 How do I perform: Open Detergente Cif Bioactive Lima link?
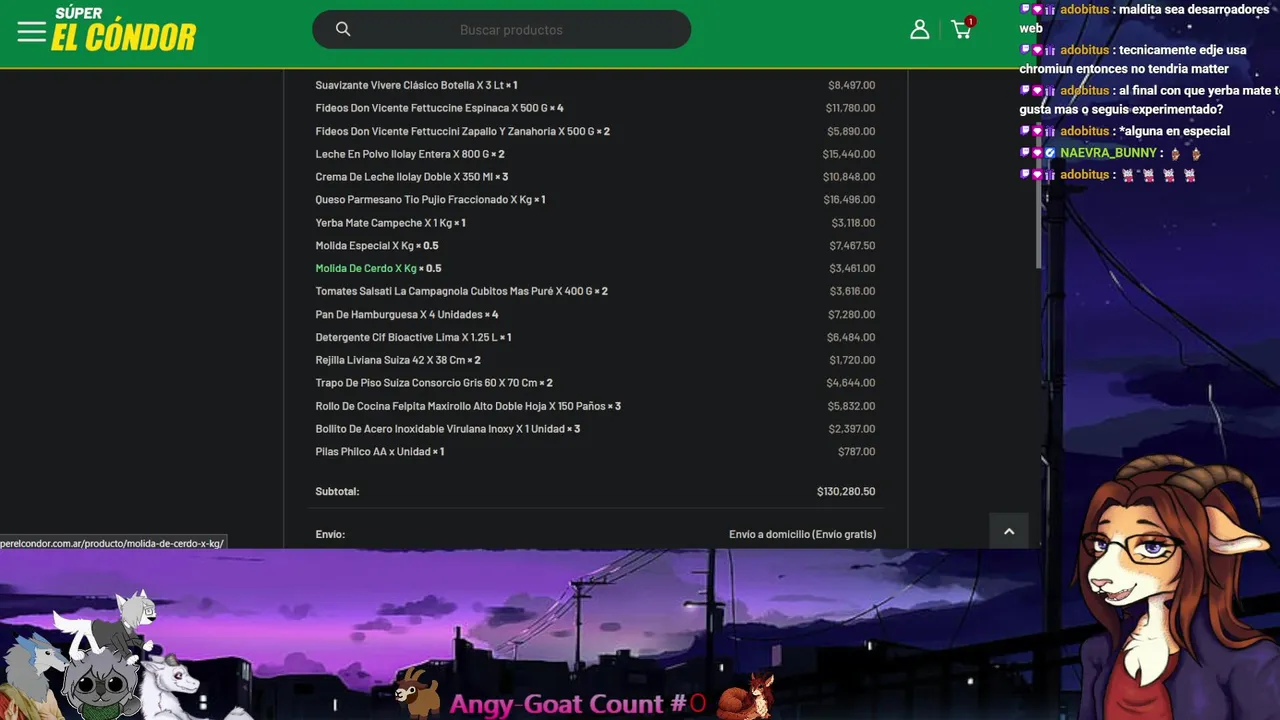pos(406,337)
